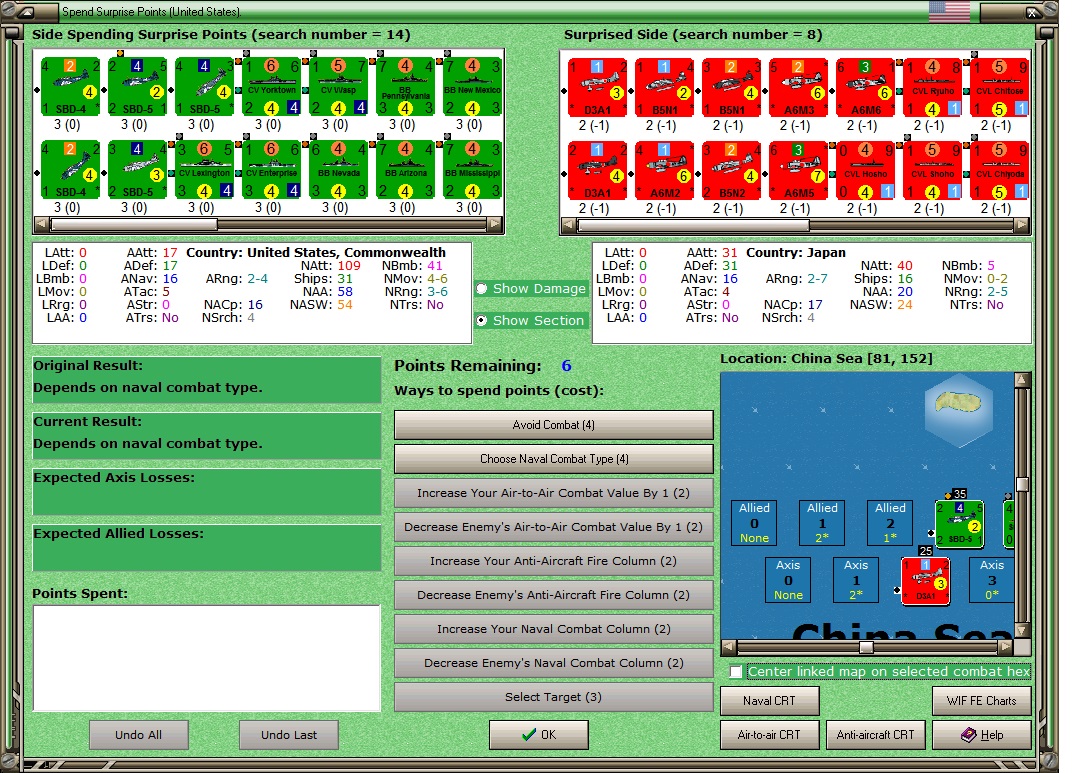Open the Anti-aircraft CRT chart
This screenshot has width=1081, height=773.
(x=876, y=735)
